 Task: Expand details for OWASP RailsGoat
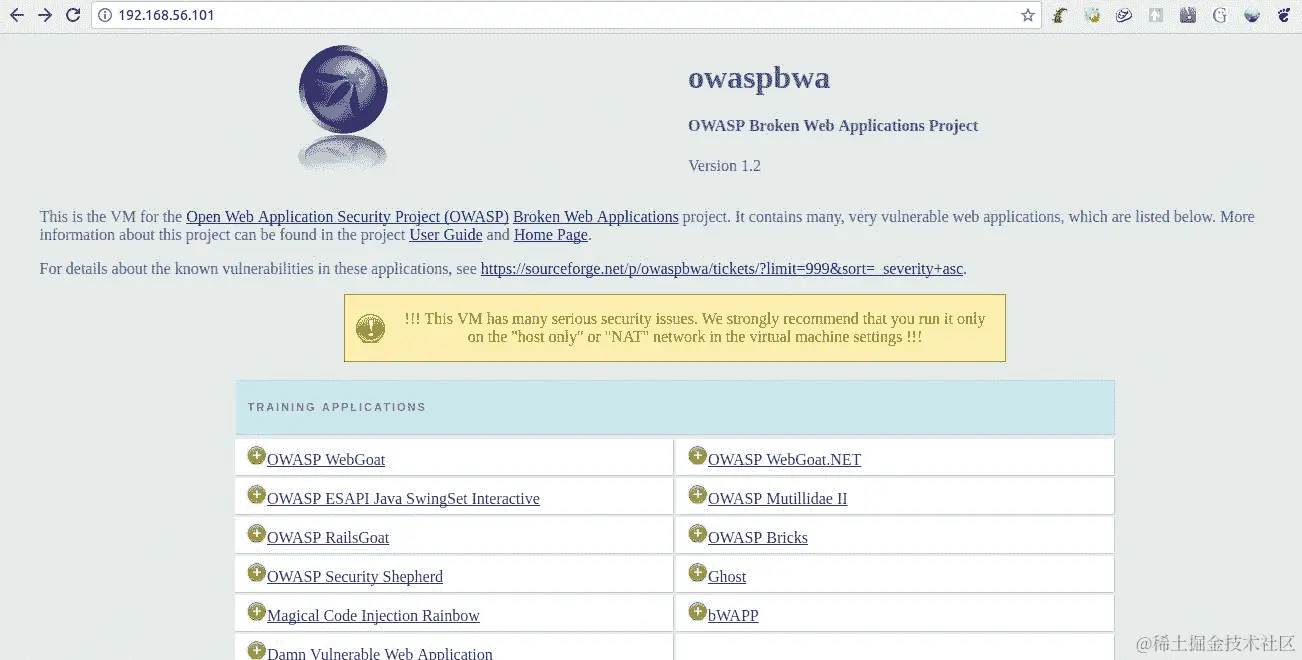(256, 534)
